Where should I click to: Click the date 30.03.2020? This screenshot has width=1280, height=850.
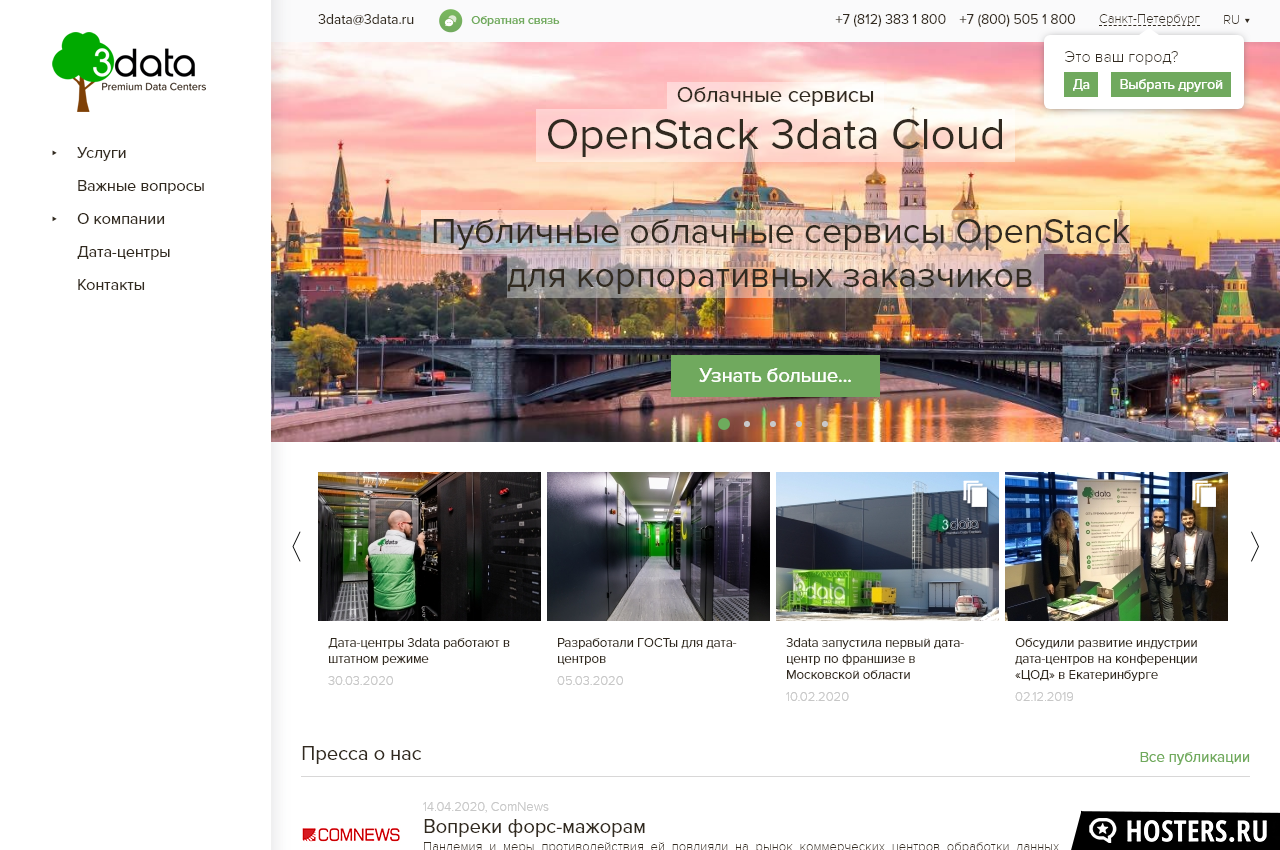click(361, 681)
